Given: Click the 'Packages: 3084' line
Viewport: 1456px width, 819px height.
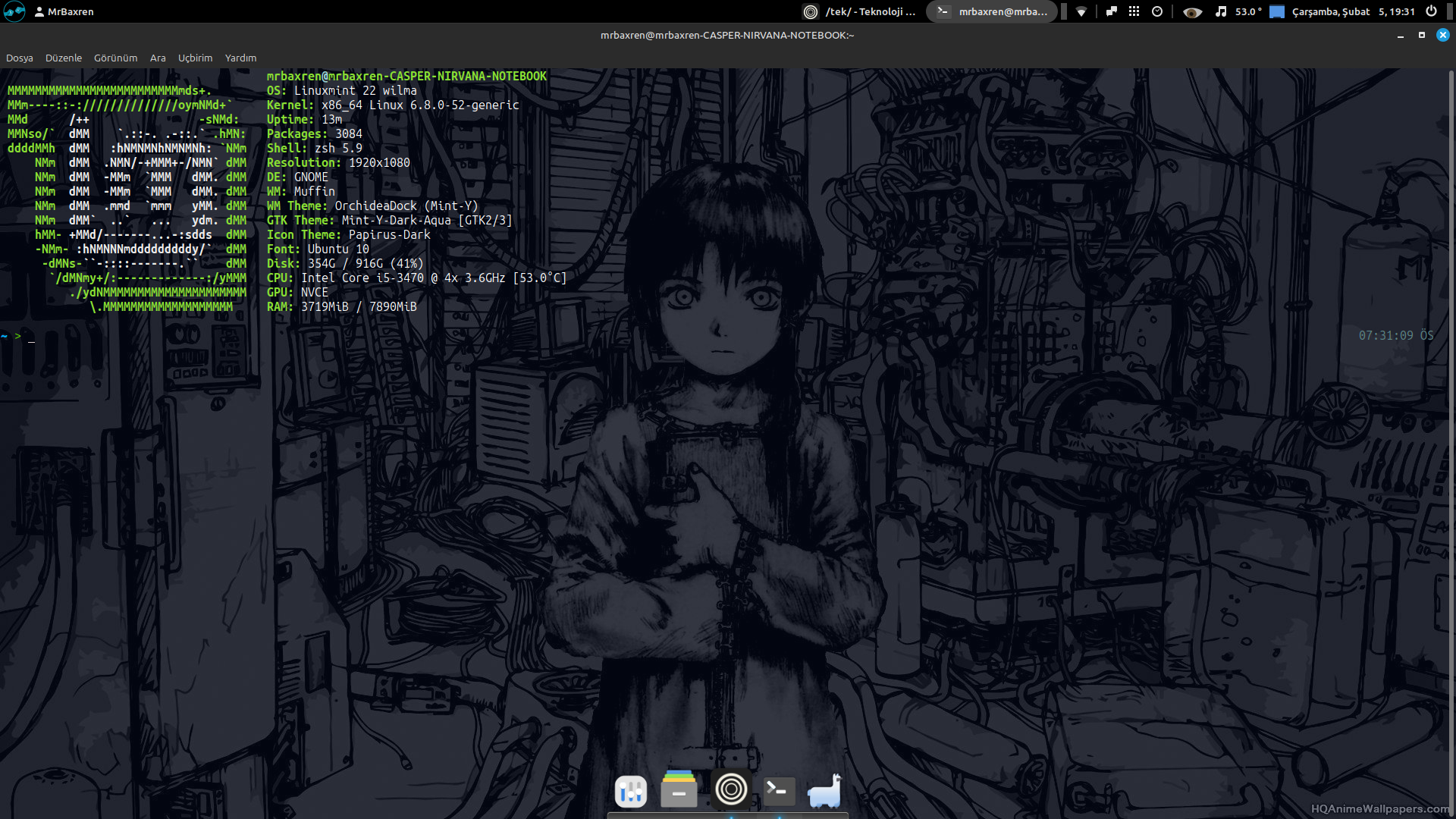Looking at the screenshot, I should (x=314, y=133).
